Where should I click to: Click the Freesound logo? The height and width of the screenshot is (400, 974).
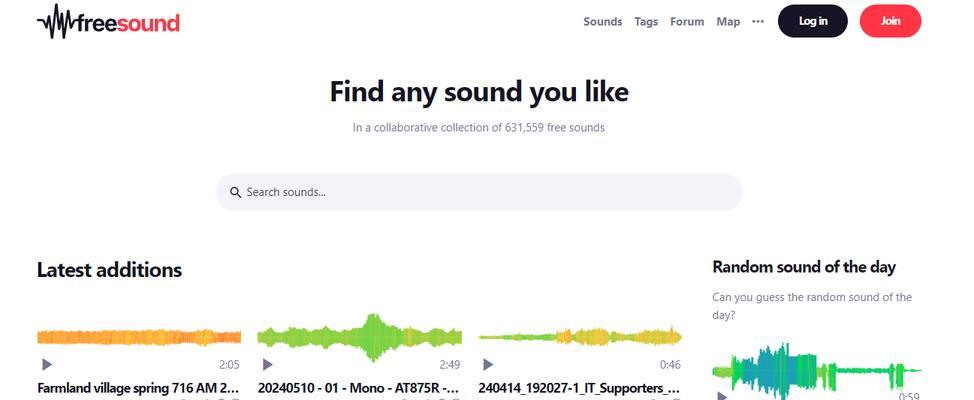pyautogui.click(x=108, y=21)
